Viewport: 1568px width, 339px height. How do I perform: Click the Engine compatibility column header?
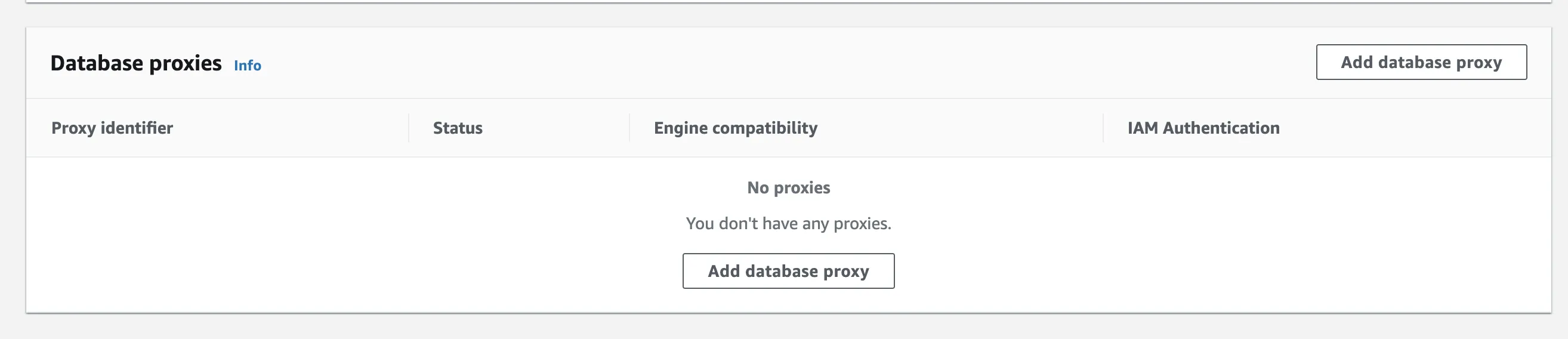[x=735, y=128]
